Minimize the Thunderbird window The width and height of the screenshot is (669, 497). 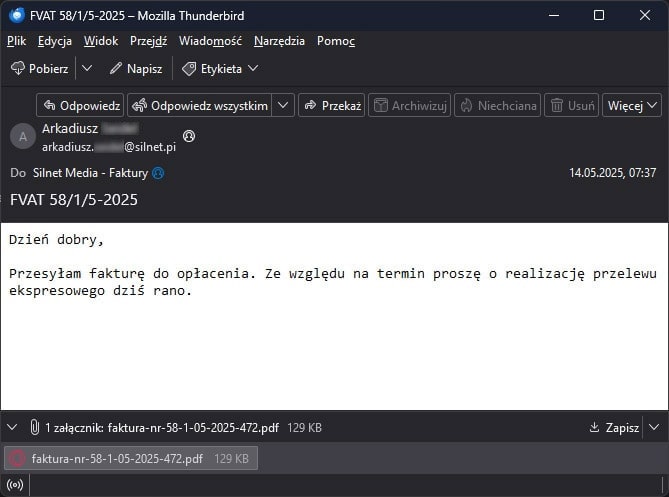[x=554, y=15]
